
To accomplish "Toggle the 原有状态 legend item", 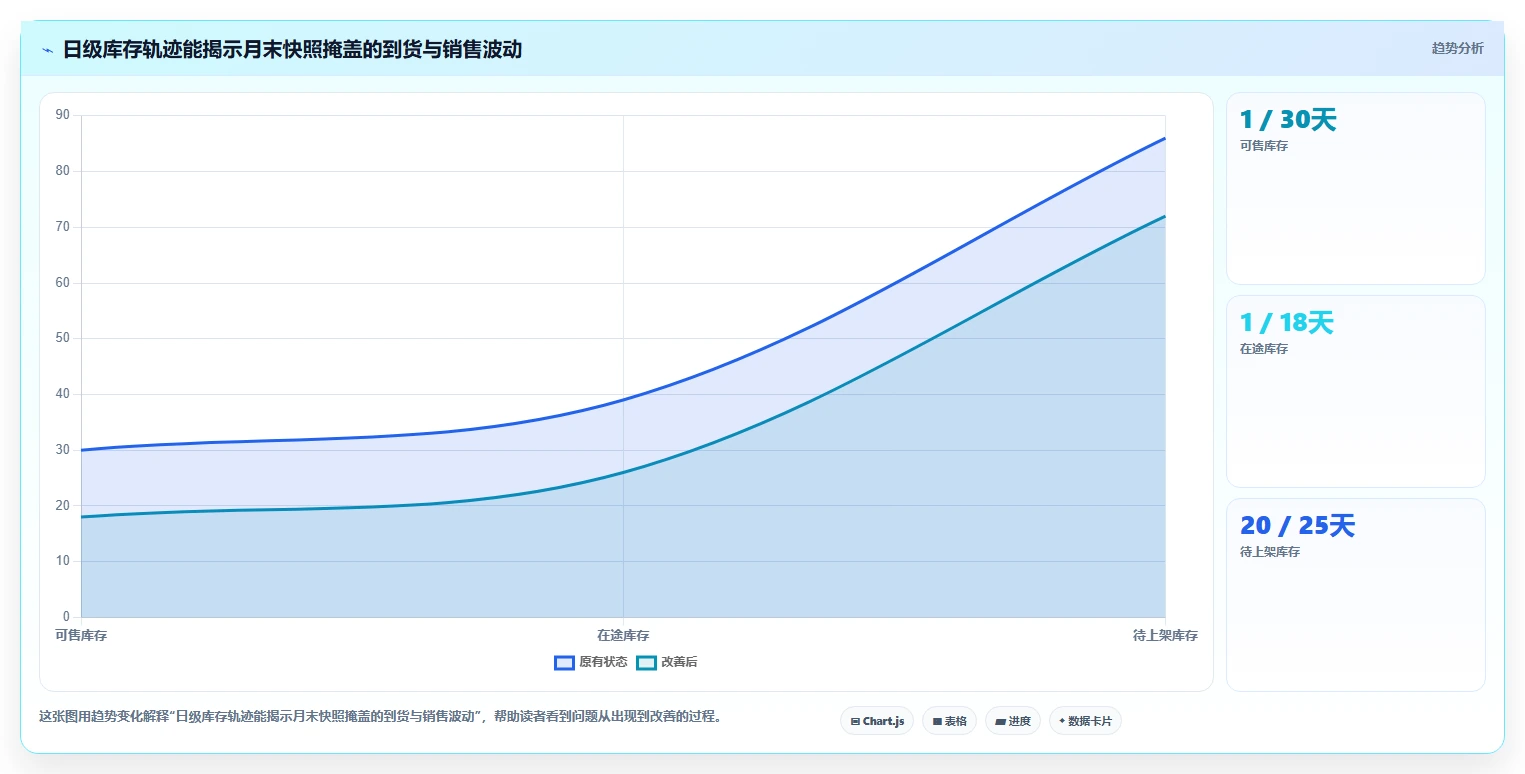I will tap(591, 662).
